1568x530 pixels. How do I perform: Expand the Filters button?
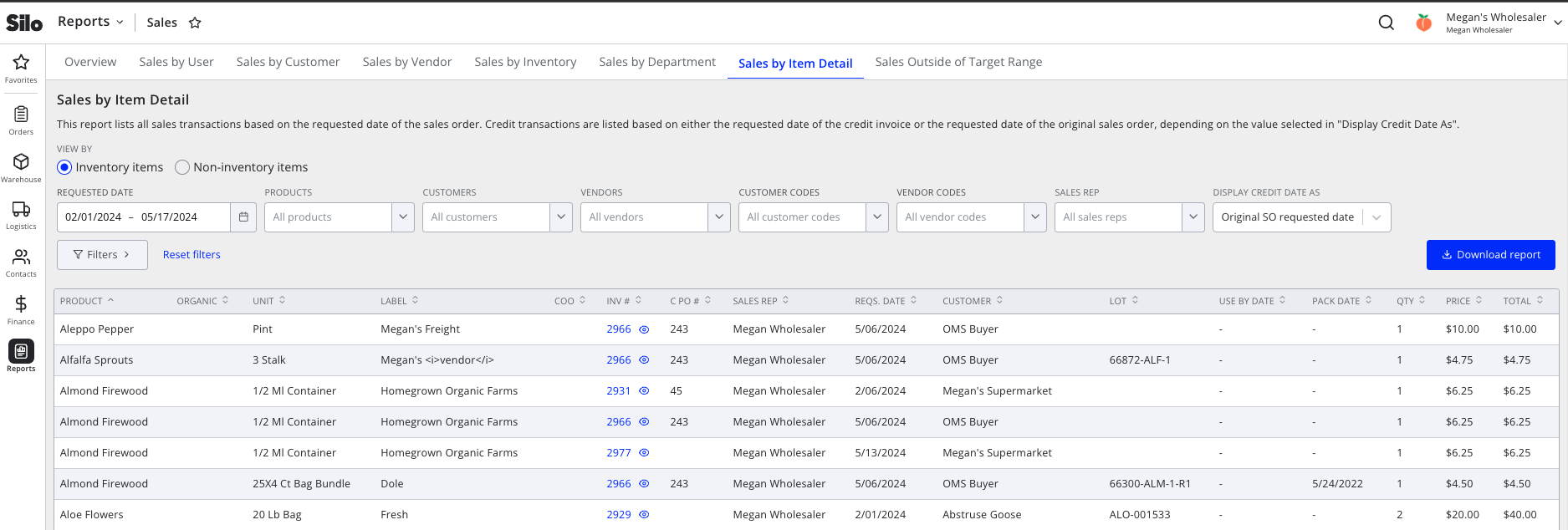tap(102, 255)
